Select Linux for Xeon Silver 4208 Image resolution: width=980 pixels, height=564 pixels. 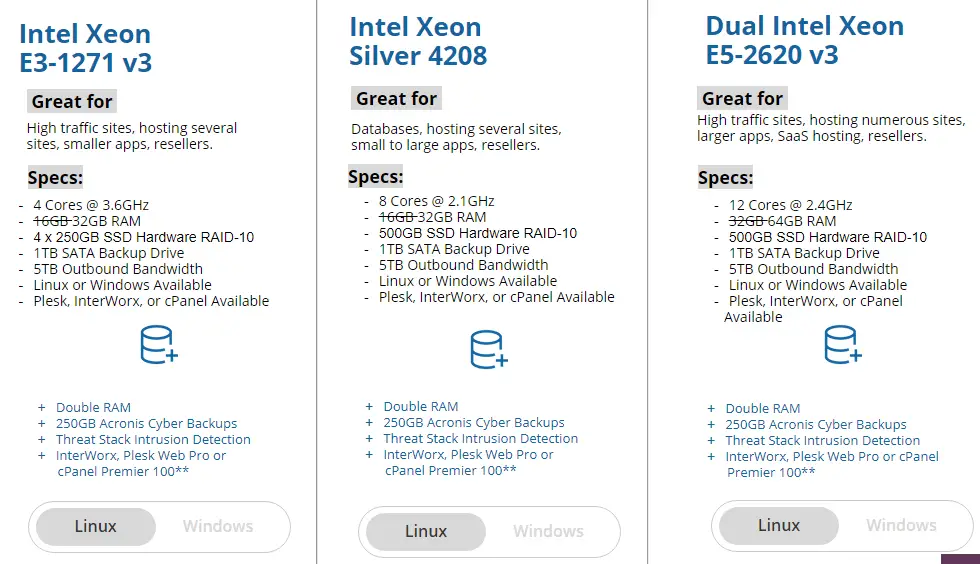tap(426, 531)
